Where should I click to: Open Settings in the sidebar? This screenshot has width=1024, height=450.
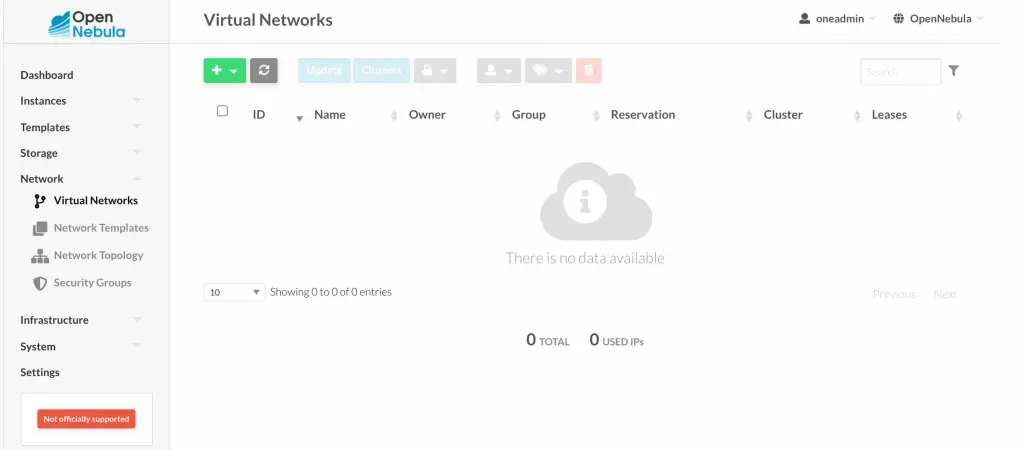click(x=40, y=372)
